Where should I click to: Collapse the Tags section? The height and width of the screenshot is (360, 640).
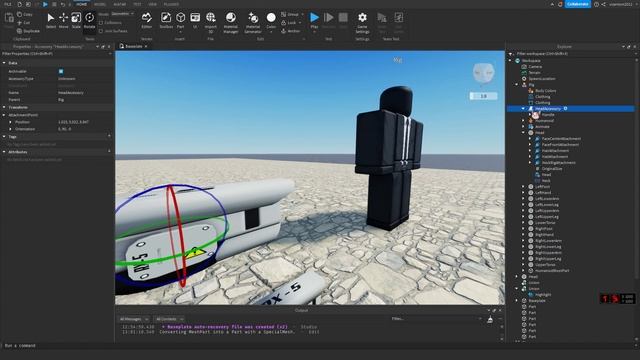coord(4,137)
